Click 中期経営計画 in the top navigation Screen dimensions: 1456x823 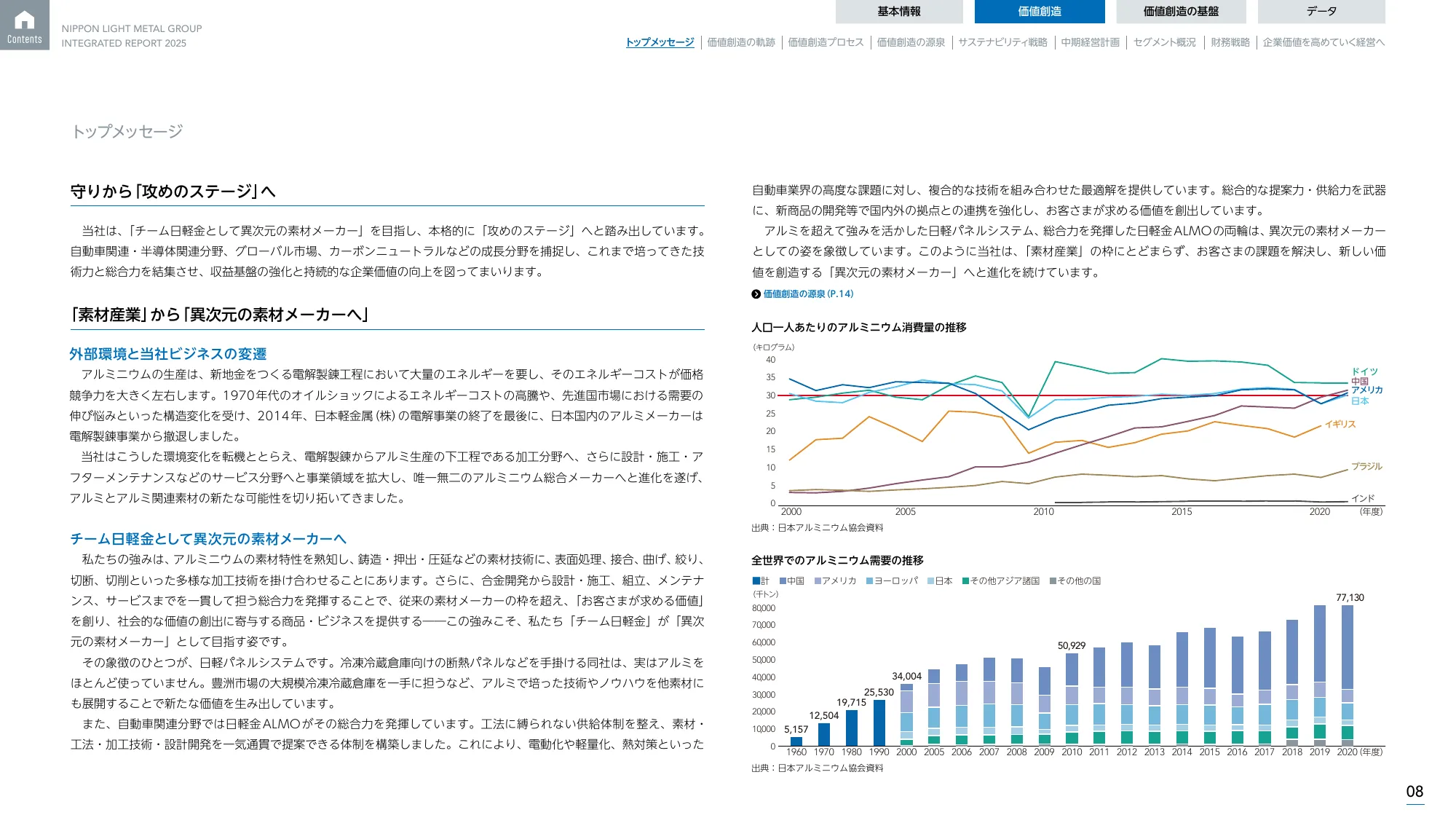(x=1091, y=42)
